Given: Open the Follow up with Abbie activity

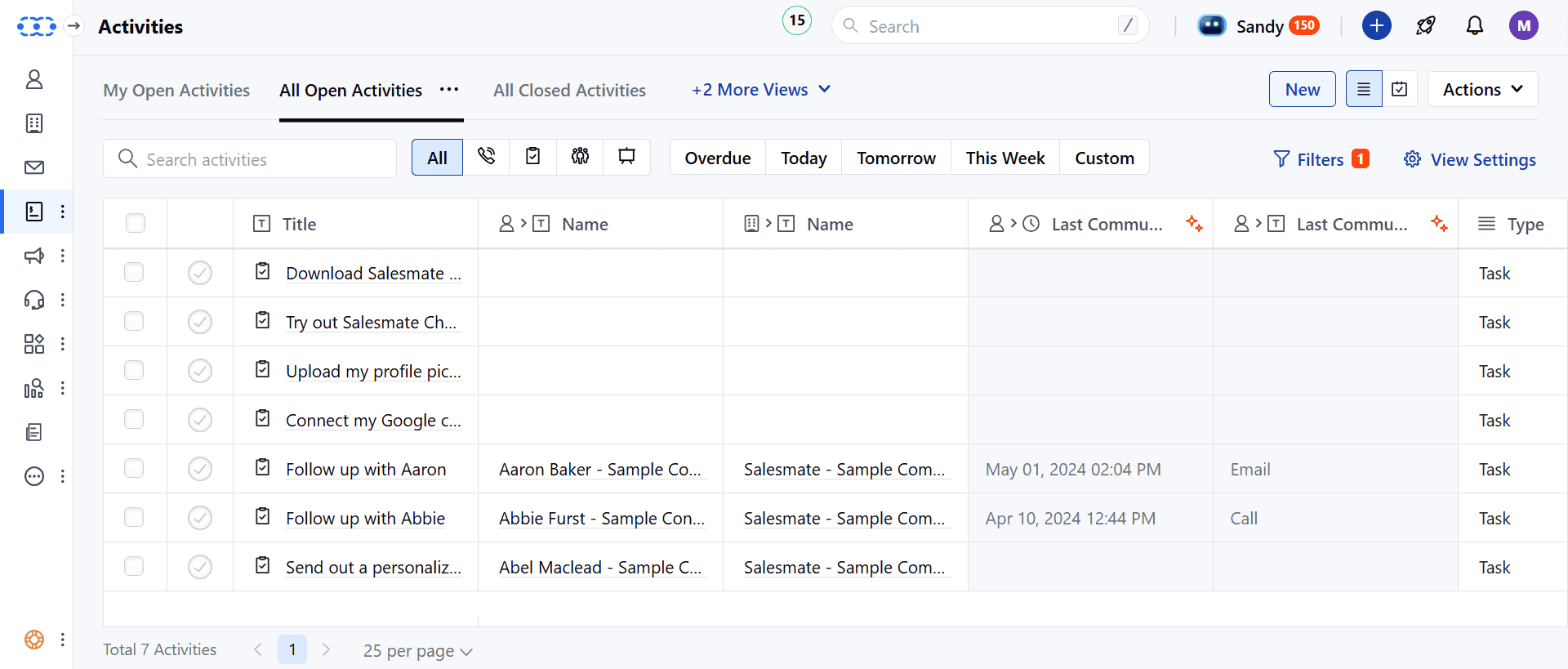Looking at the screenshot, I should 365,518.
